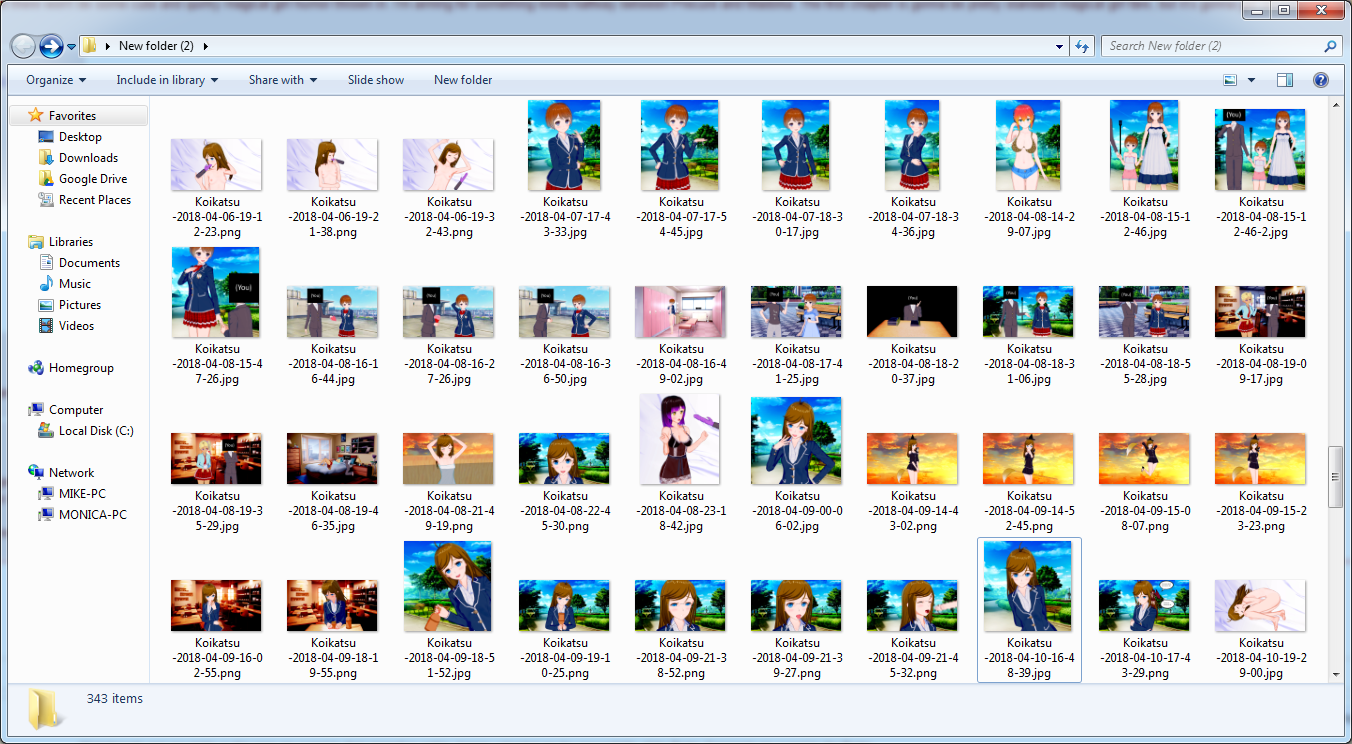Select thumbnail Koikatsu-2018-04-09-14-43-02.png
Screen dimensions: 1352x744
click(x=913, y=459)
